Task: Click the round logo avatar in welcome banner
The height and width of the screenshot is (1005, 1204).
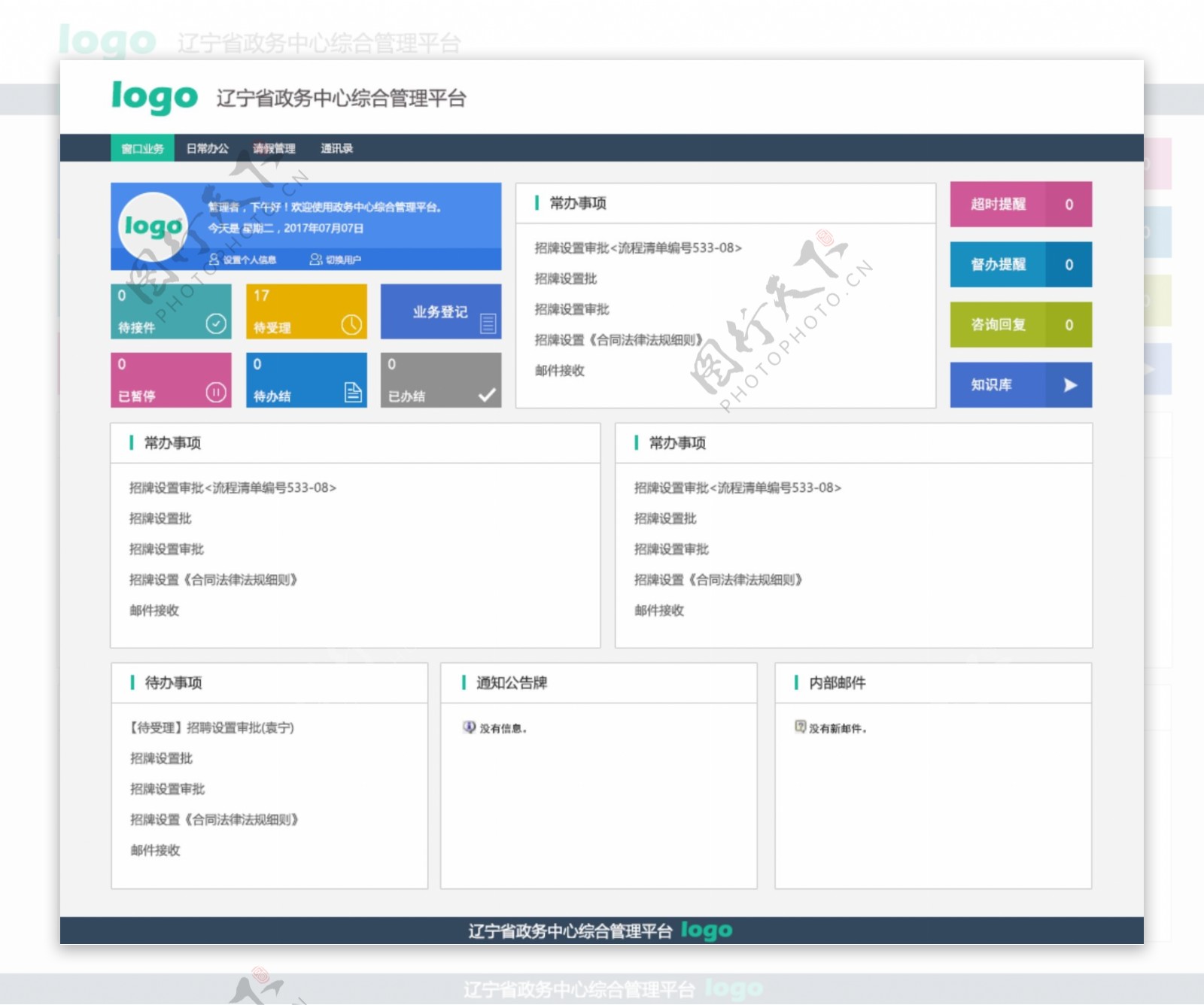Action: [154, 226]
